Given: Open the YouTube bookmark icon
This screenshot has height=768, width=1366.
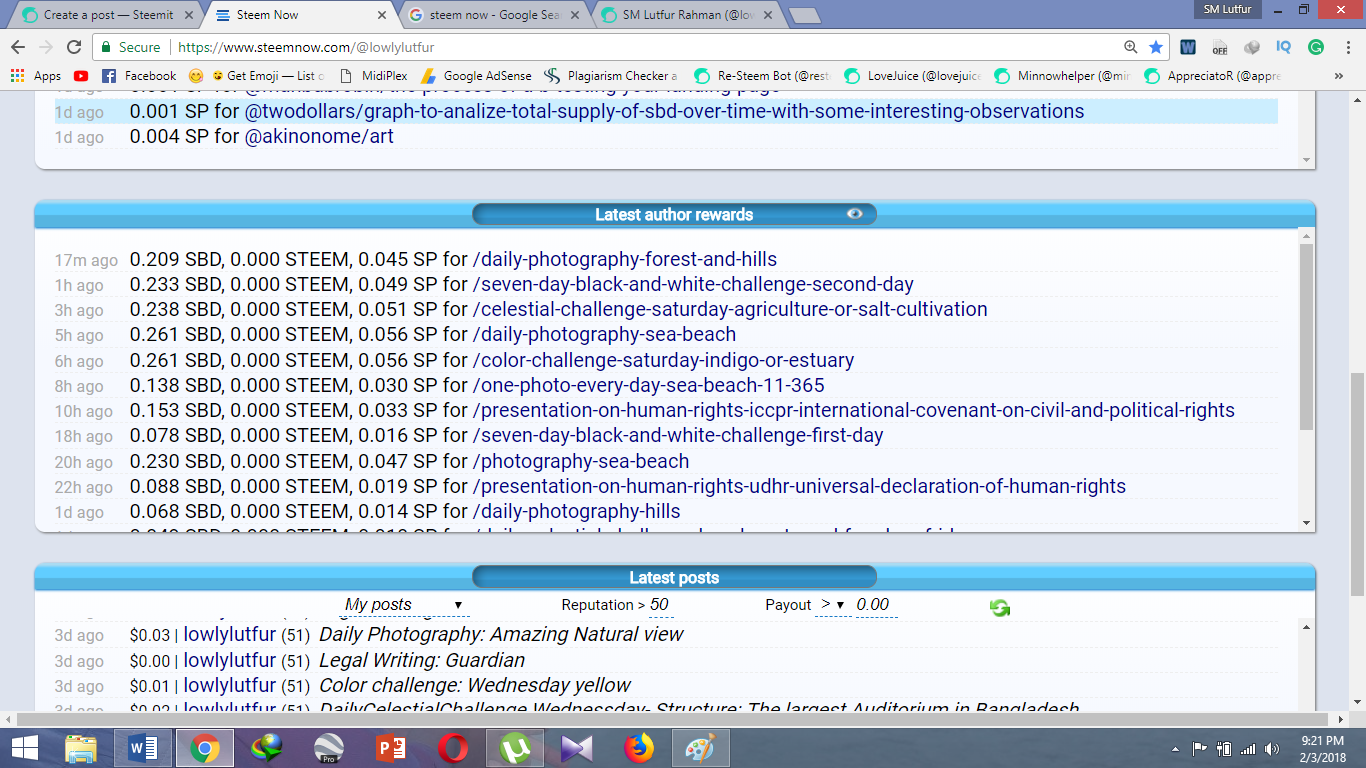Looking at the screenshot, I should [81, 76].
